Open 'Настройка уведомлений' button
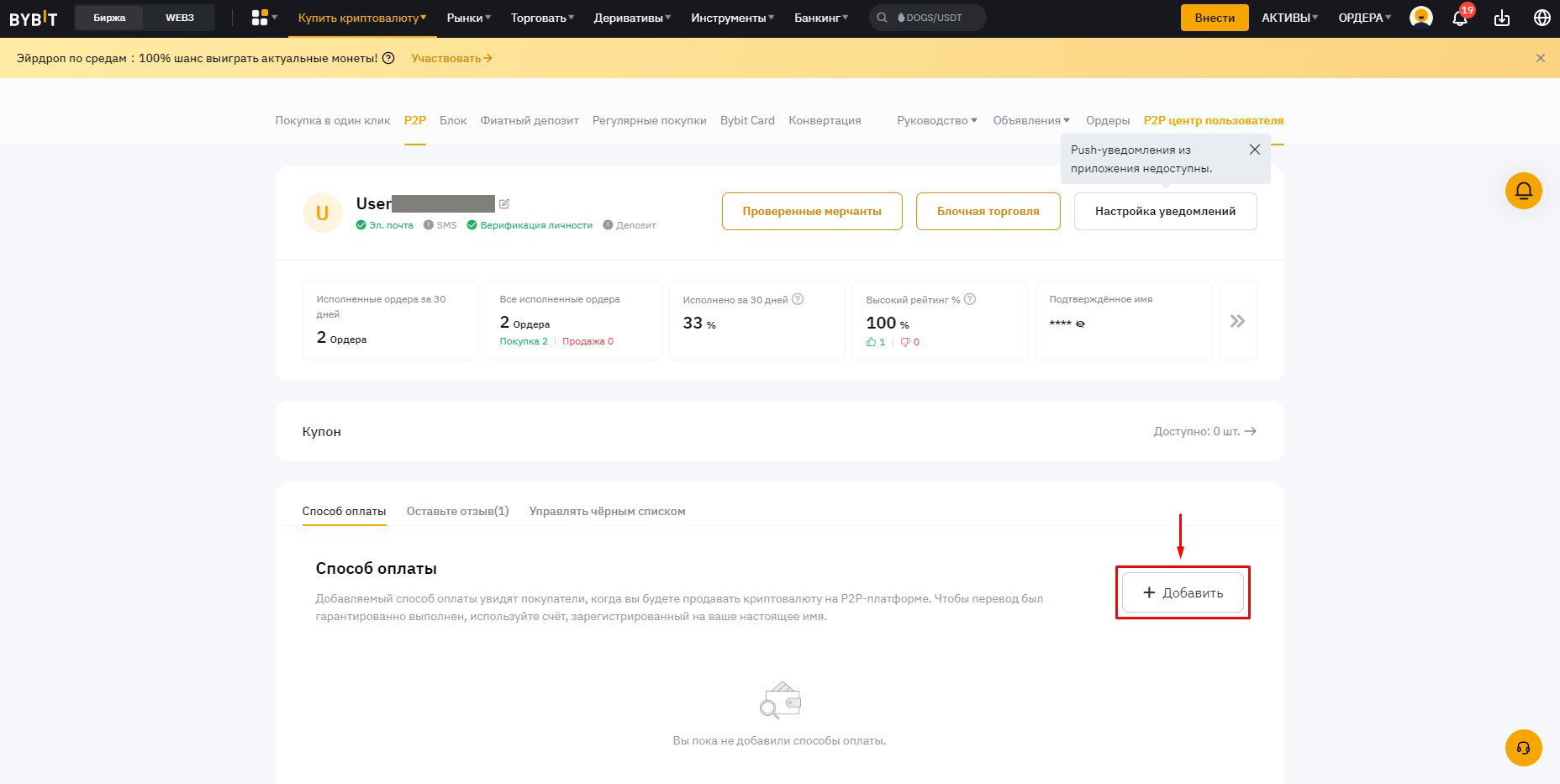Screen dimensions: 1560x784 pyautogui.click(x=1166, y=211)
